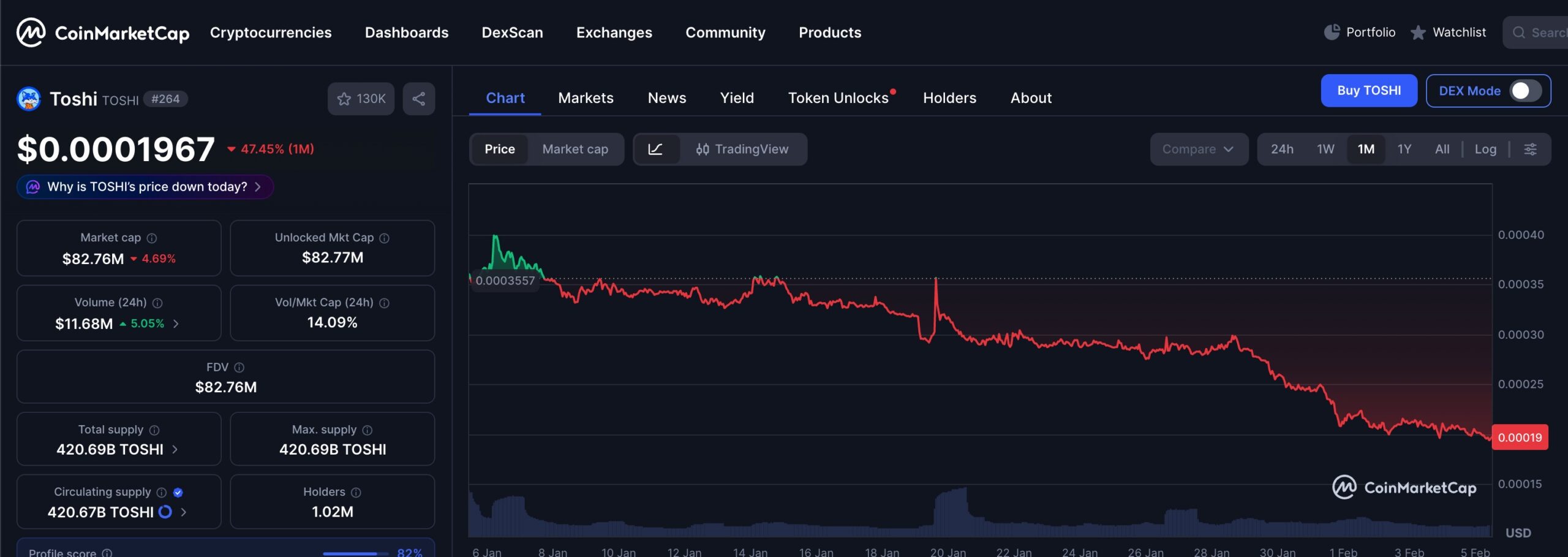Set chart range to 24h
The height and width of the screenshot is (557, 1568).
coord(1282,149)
